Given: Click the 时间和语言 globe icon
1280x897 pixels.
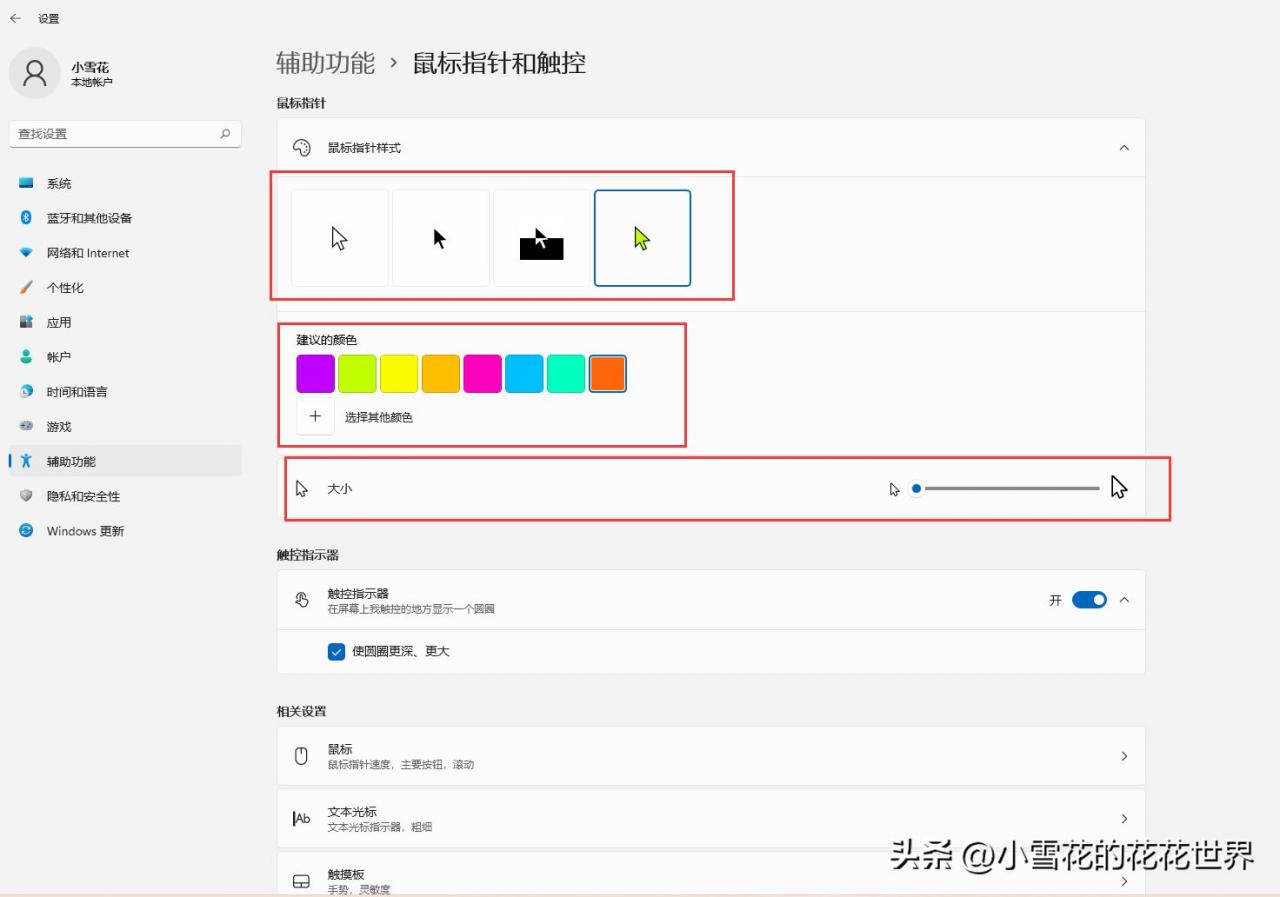Looking at the screenshot, I should [x=26, y=392].
